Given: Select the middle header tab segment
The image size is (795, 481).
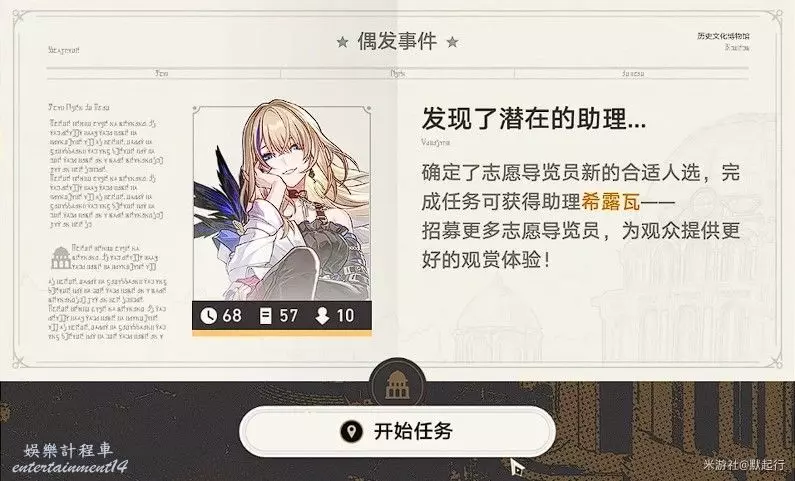Looking at the screenshot, I should (x=397, y=73).
